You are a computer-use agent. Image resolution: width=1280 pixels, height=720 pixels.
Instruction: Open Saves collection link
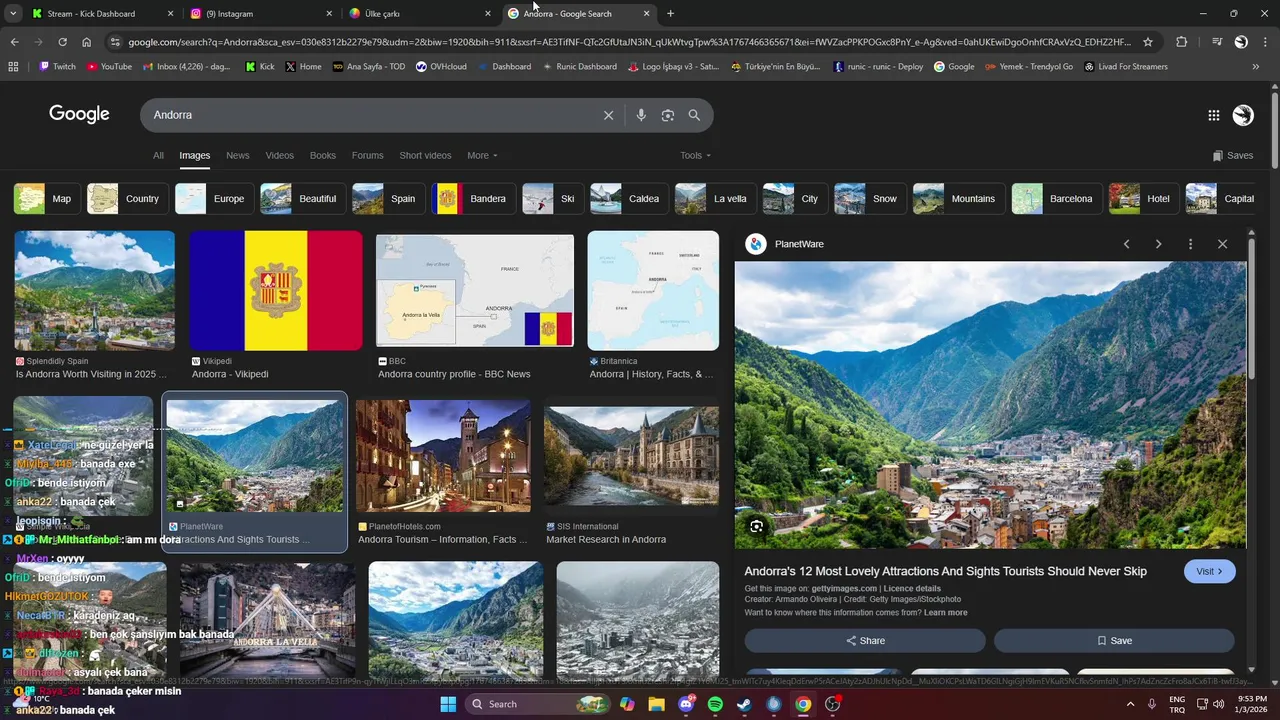1232,155
